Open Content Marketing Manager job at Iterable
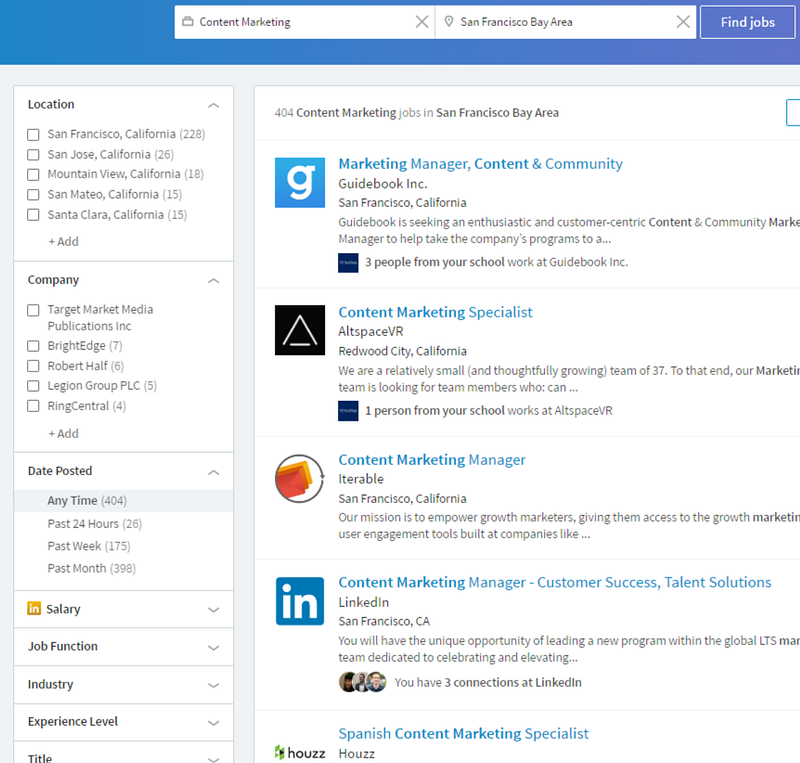This screenshot has width=800, height=763. (432, 459)
